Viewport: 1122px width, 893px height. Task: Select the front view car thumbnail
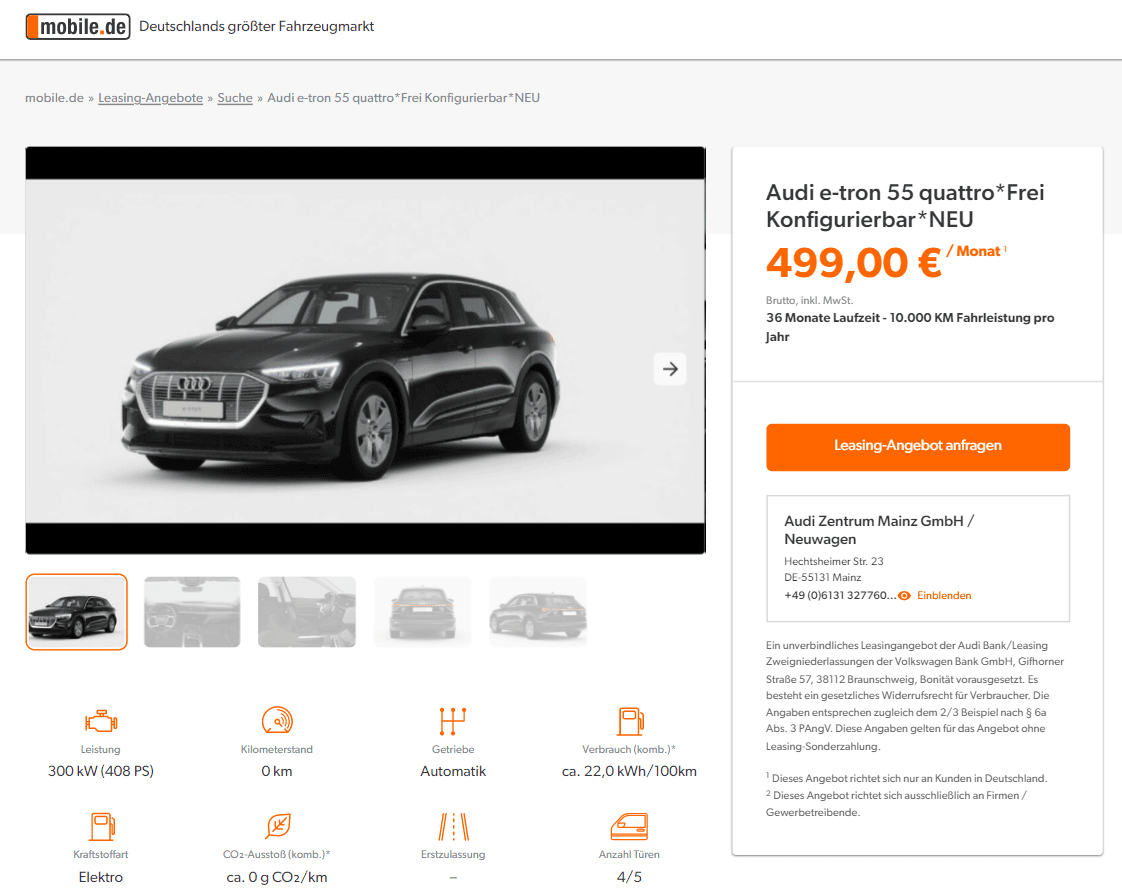tap(77, 612)
